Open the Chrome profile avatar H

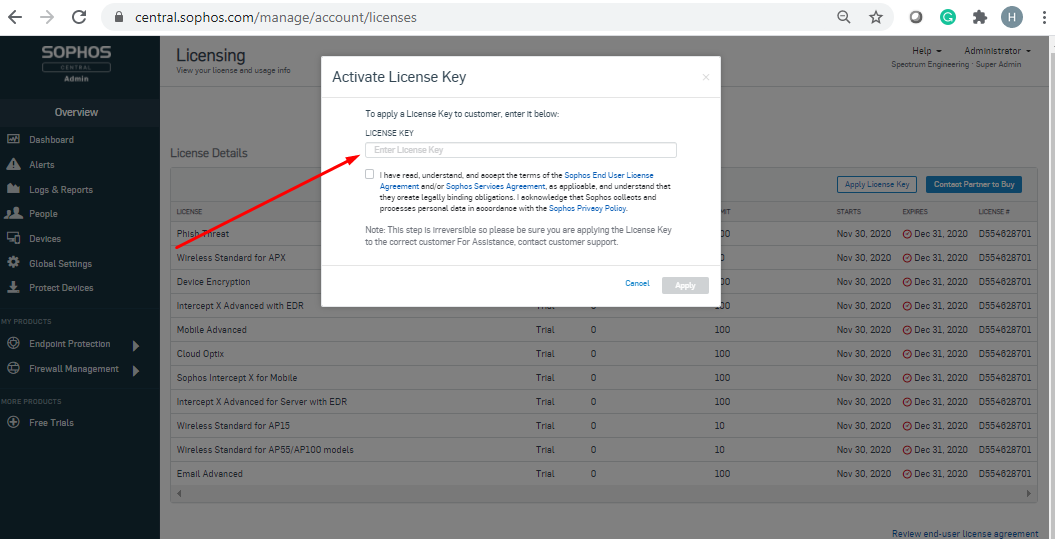pos(1011,17)
